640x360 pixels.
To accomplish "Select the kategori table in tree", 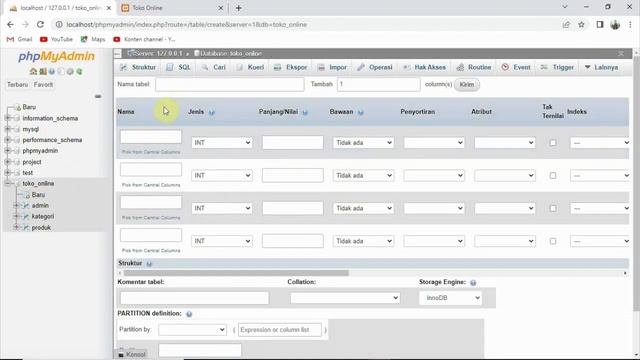I will pos(43,216).
